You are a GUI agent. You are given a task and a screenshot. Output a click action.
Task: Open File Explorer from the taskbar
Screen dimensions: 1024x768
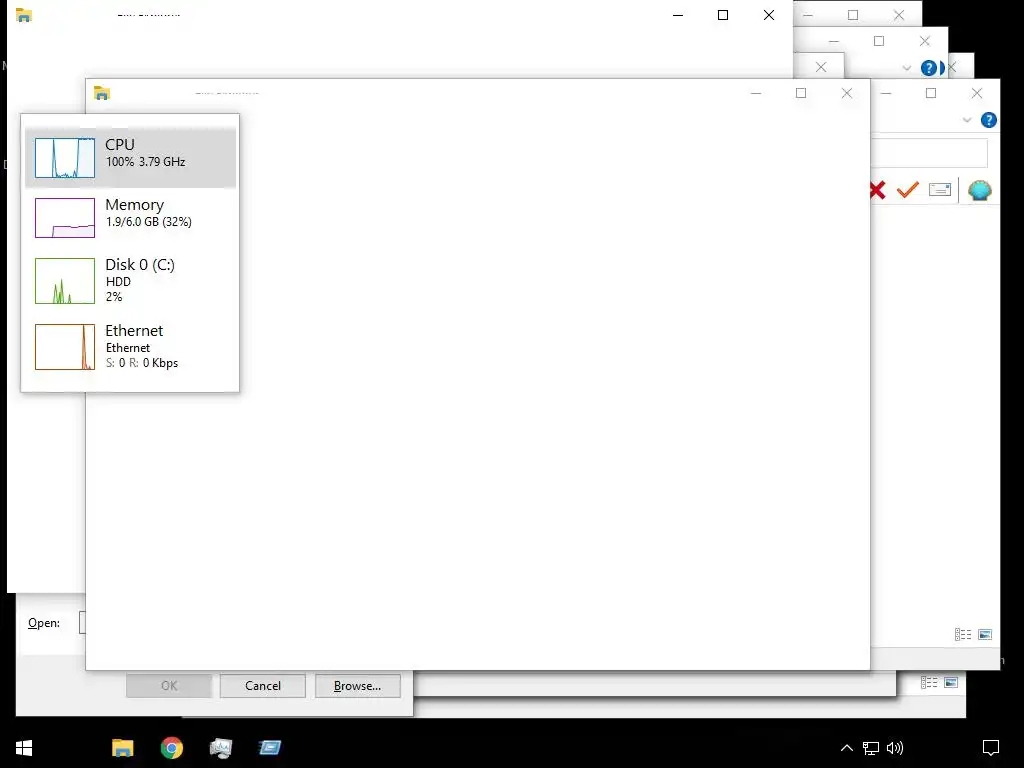(x=122, y=748)
